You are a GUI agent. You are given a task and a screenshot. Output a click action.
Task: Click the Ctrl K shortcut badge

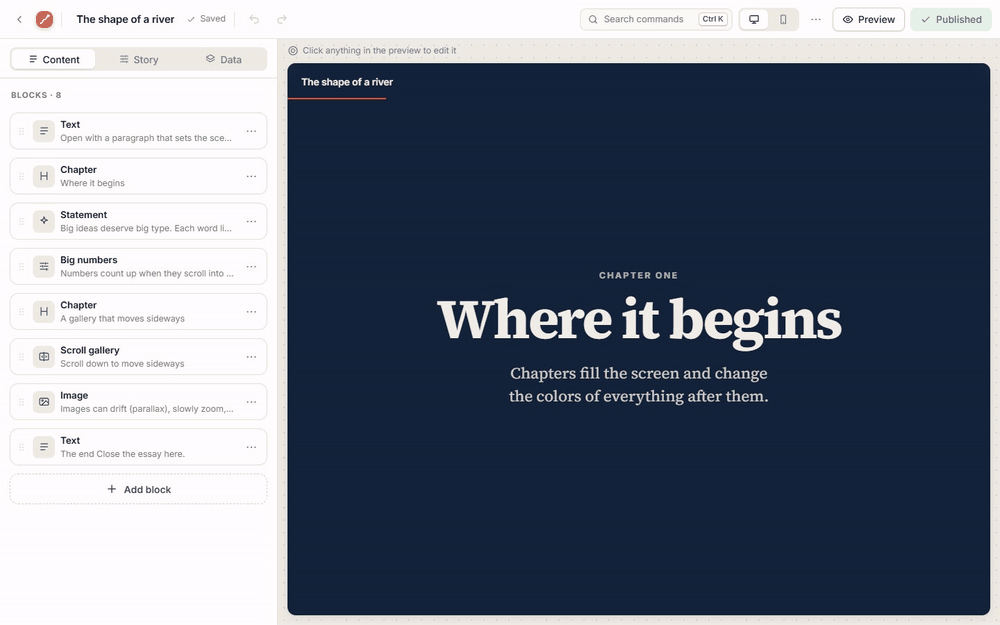point(712,19)
